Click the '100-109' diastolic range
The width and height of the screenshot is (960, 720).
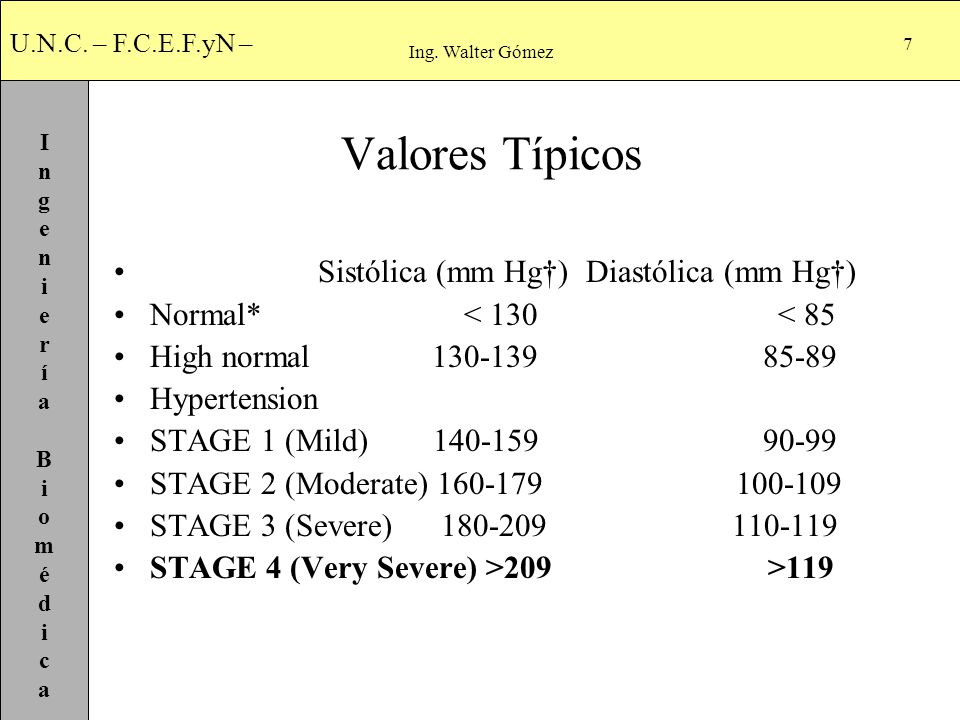point(789,484)
